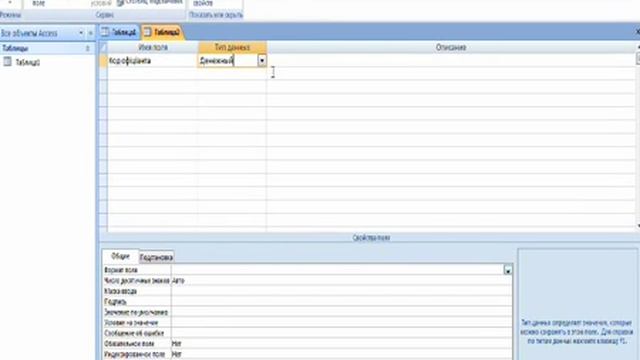The height and width of the screenshot is (360, 640).
Task: Collapse the navigation pane shutter bar
Action: 91,33
